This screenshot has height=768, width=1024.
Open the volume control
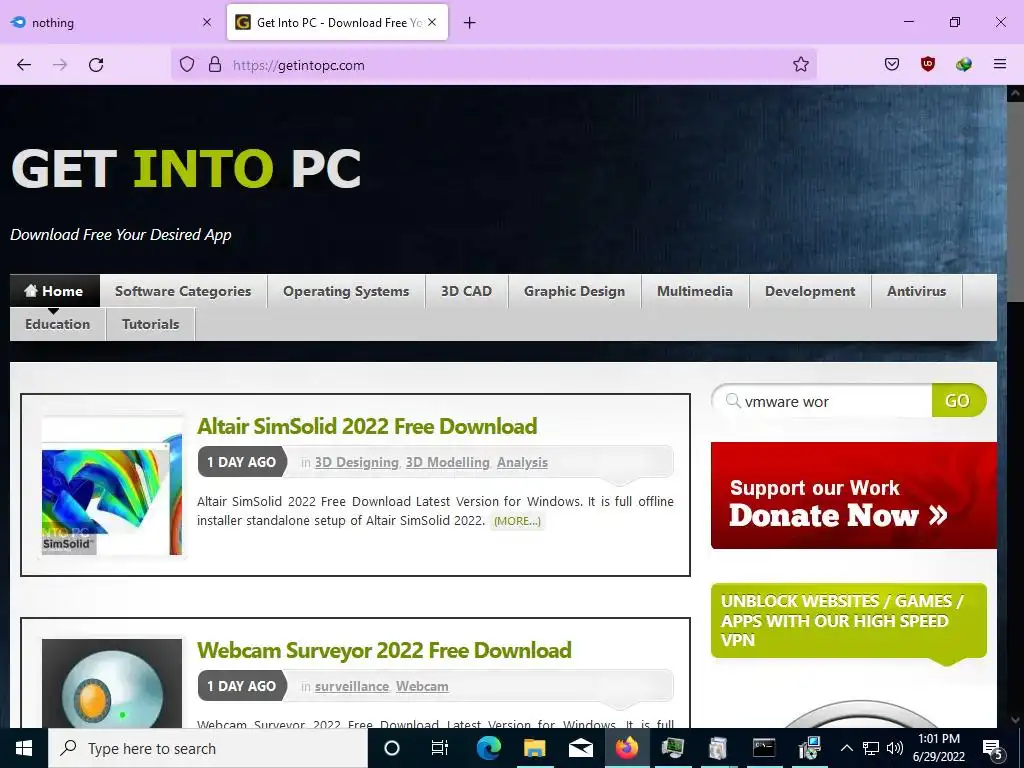tap(895, 748)
